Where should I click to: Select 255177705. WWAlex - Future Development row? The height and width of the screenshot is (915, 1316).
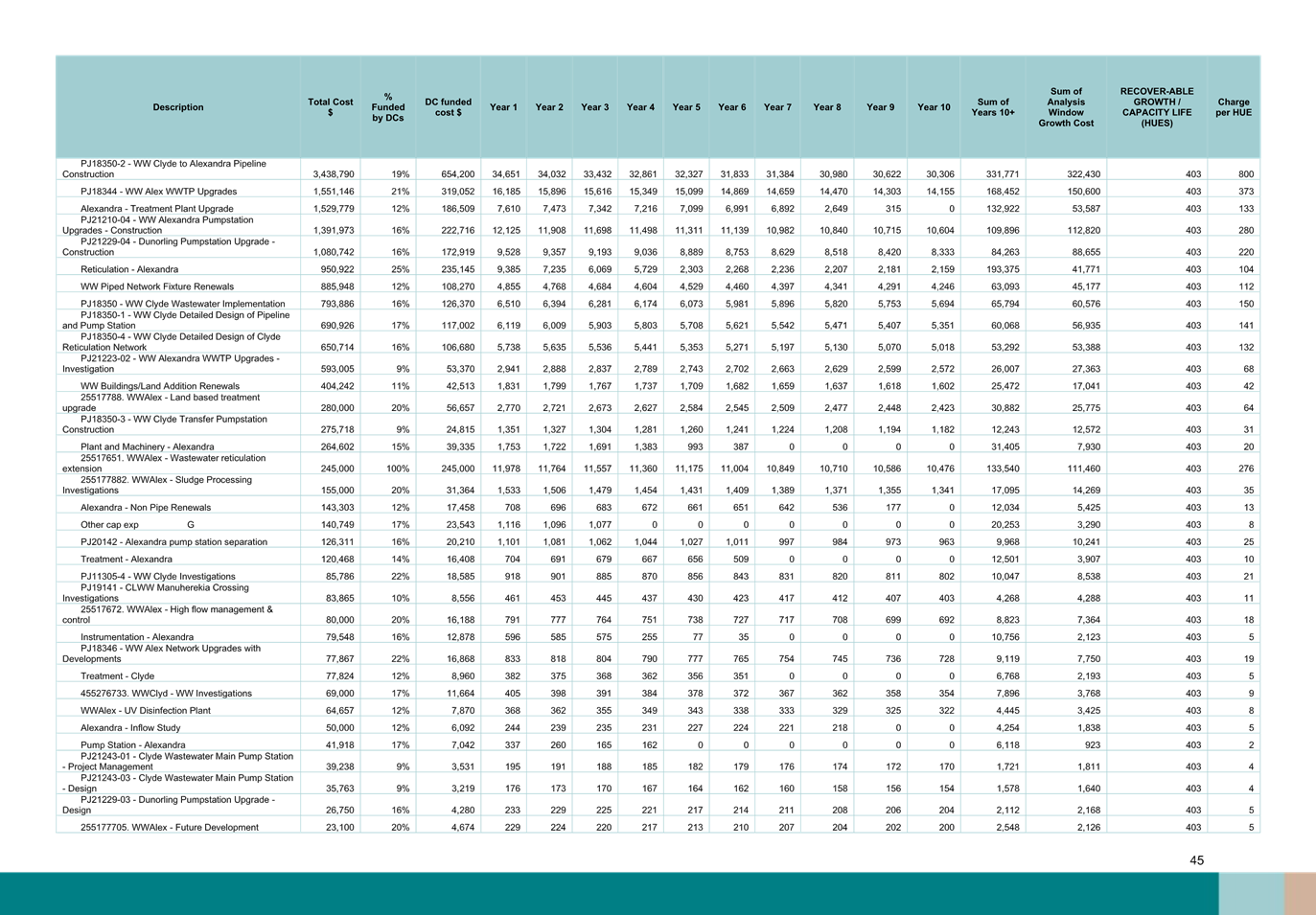(658, 828)
